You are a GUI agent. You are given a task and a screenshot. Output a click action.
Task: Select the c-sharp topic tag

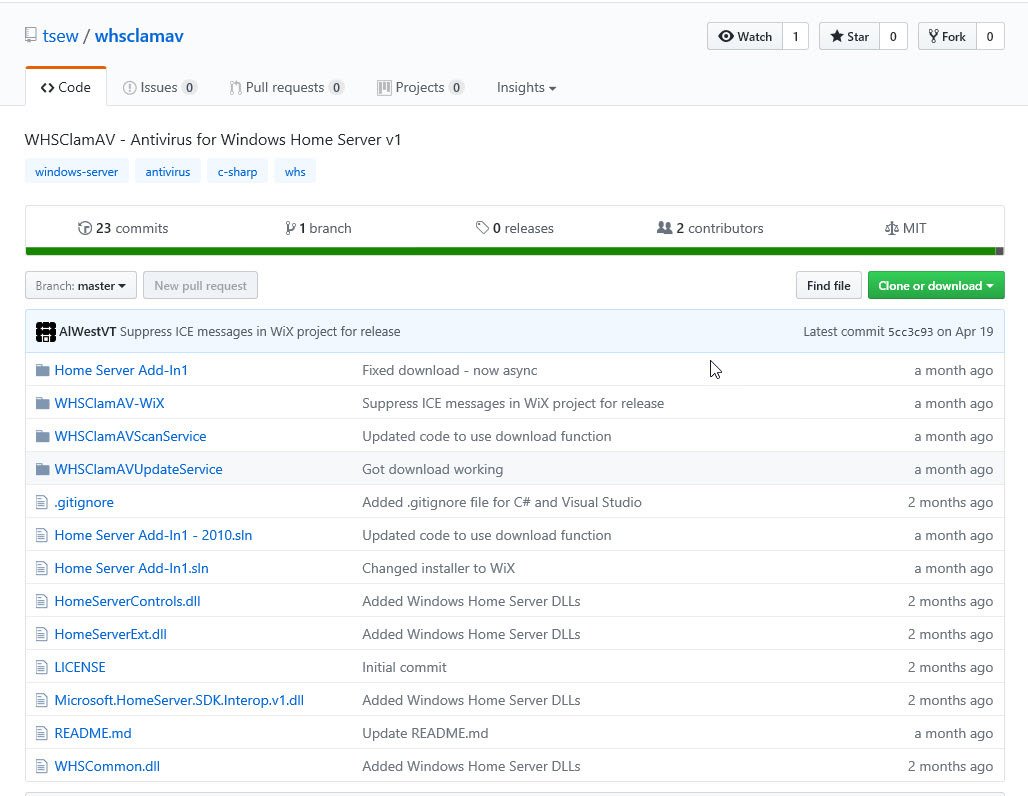(237, 172)
